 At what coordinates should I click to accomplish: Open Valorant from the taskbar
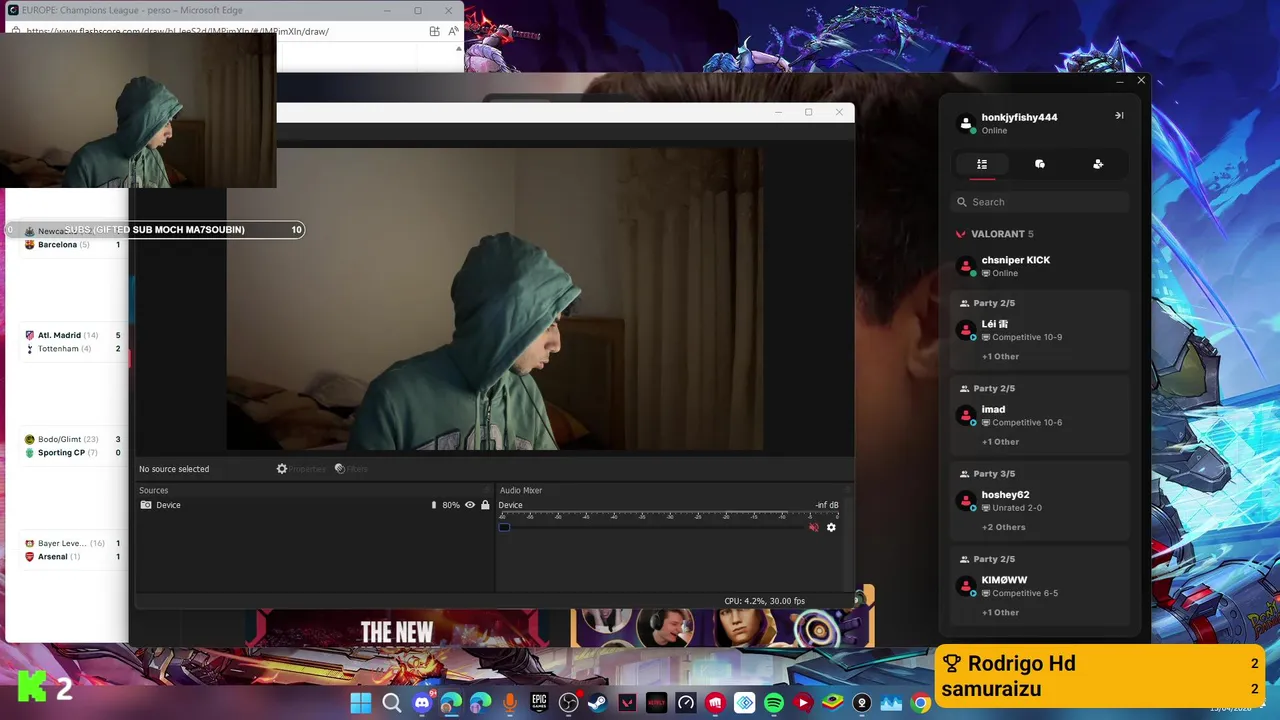coord(627,703)
